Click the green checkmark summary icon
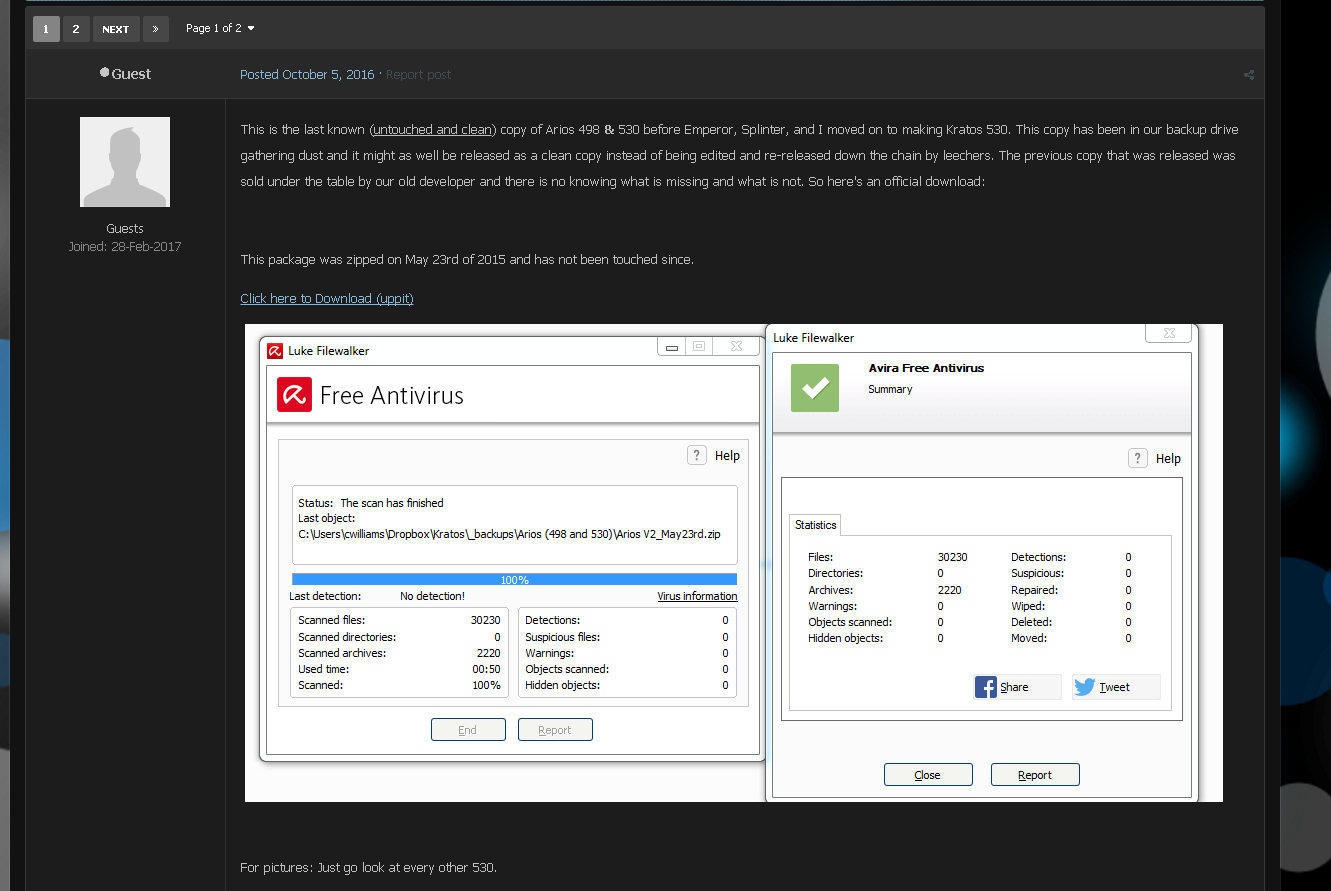 click(815, 388)
